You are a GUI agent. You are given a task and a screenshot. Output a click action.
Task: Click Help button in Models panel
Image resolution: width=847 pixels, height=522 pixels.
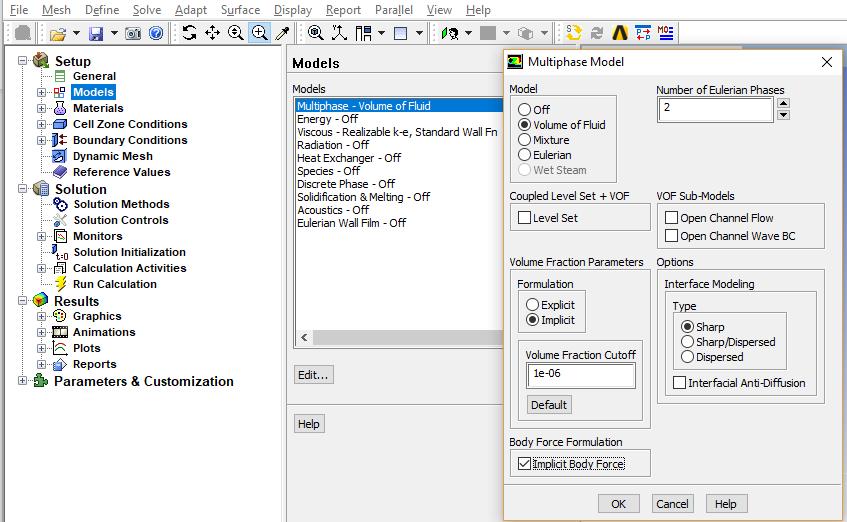[x=309, y=424]
